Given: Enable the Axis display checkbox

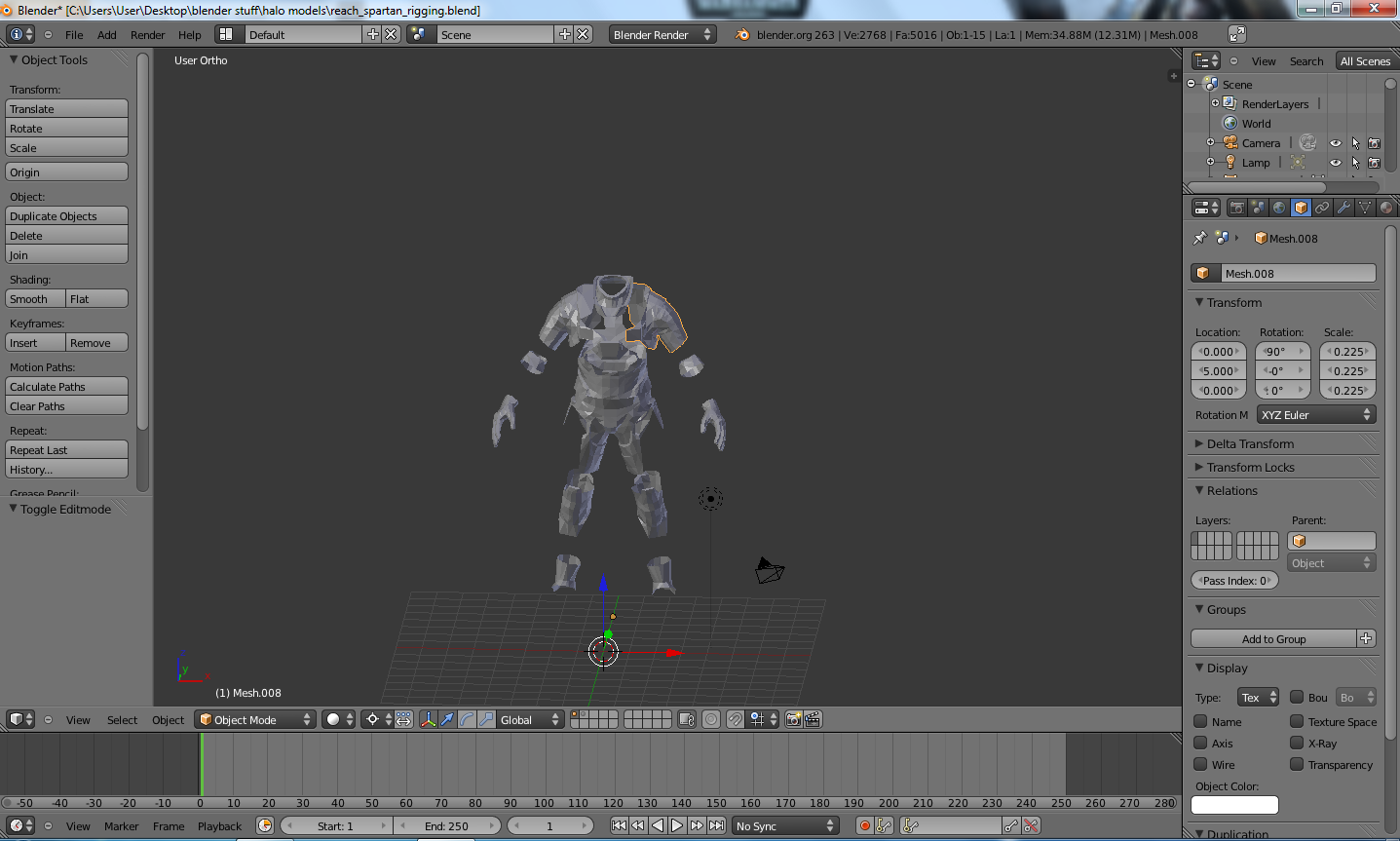Looking at the screenshot, I should [1200, 744].
